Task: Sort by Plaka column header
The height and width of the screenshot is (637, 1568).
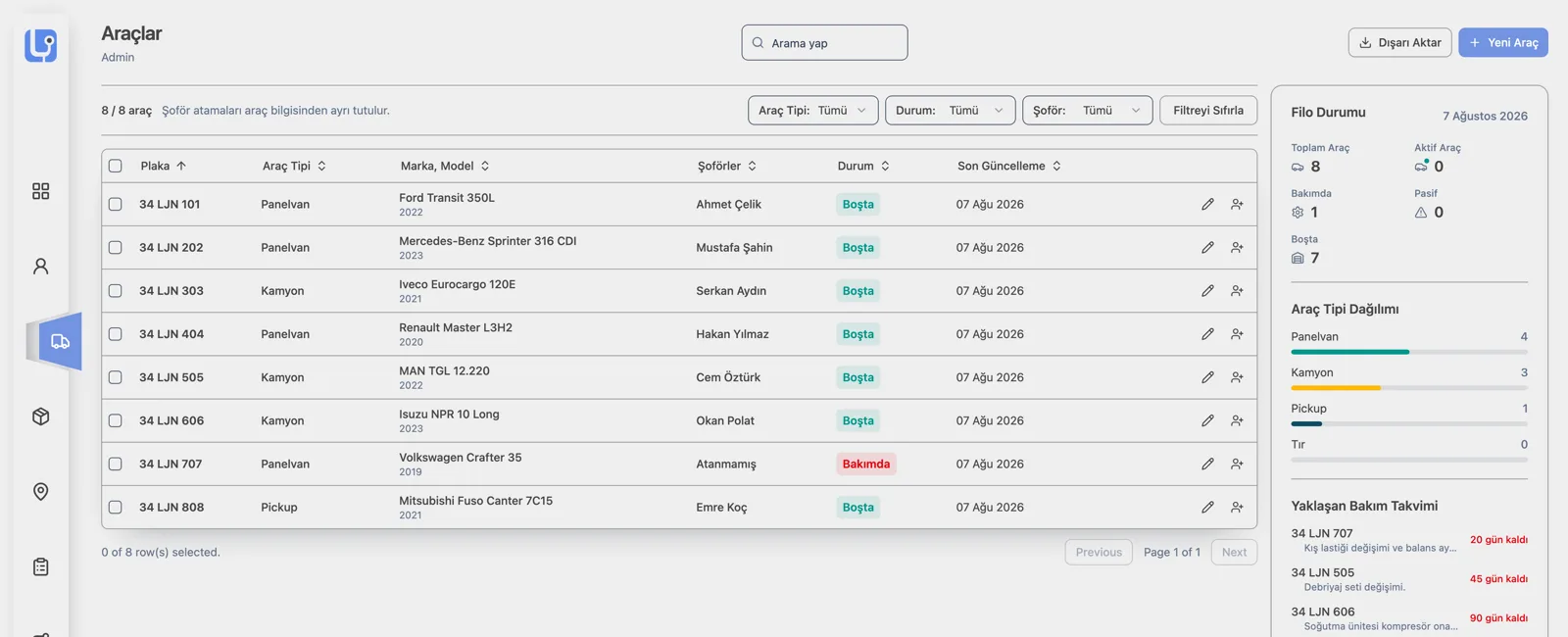Action: tap(163, 166)
